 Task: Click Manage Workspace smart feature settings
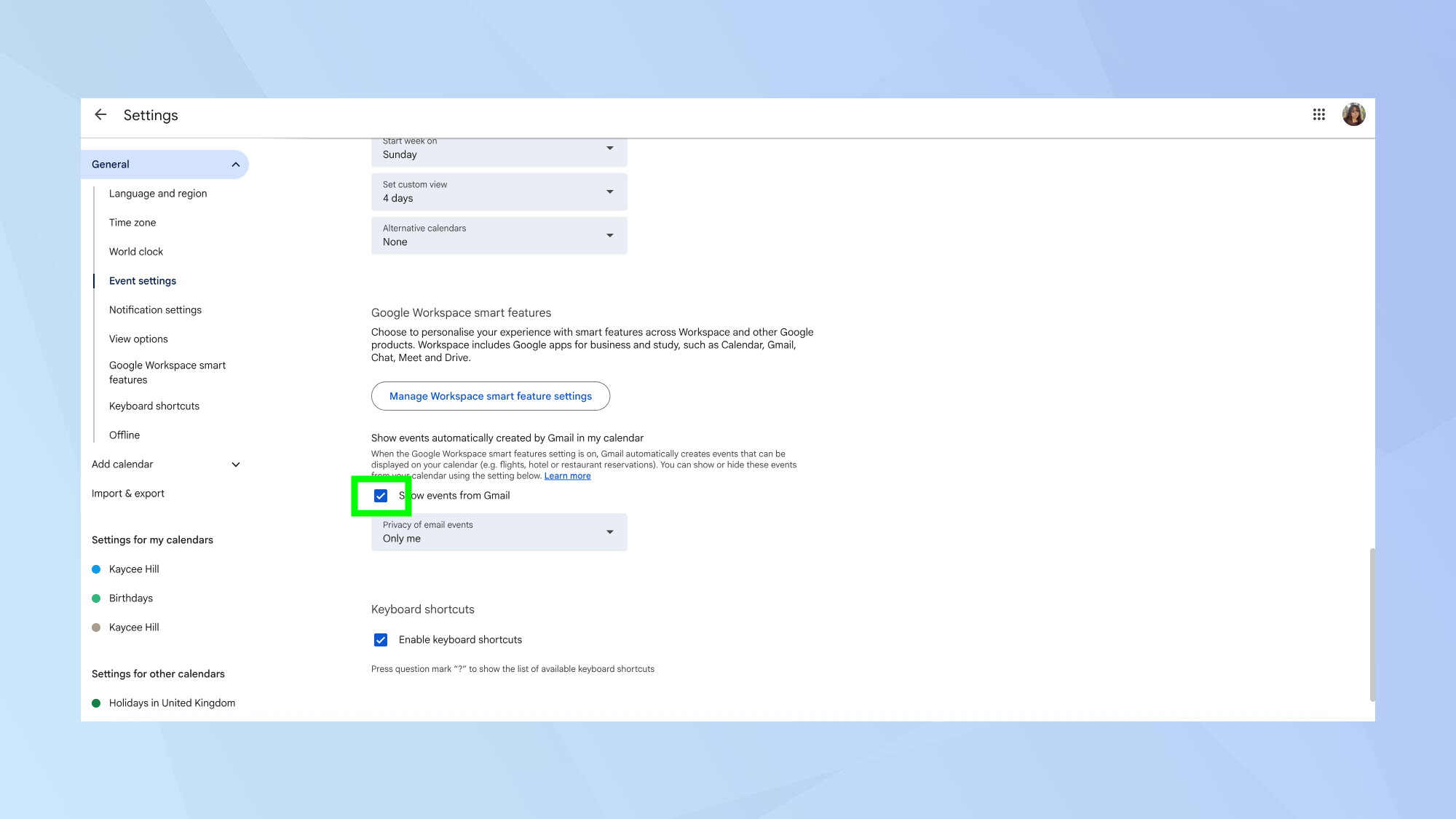pyautogui.click(x=490, y=396)
